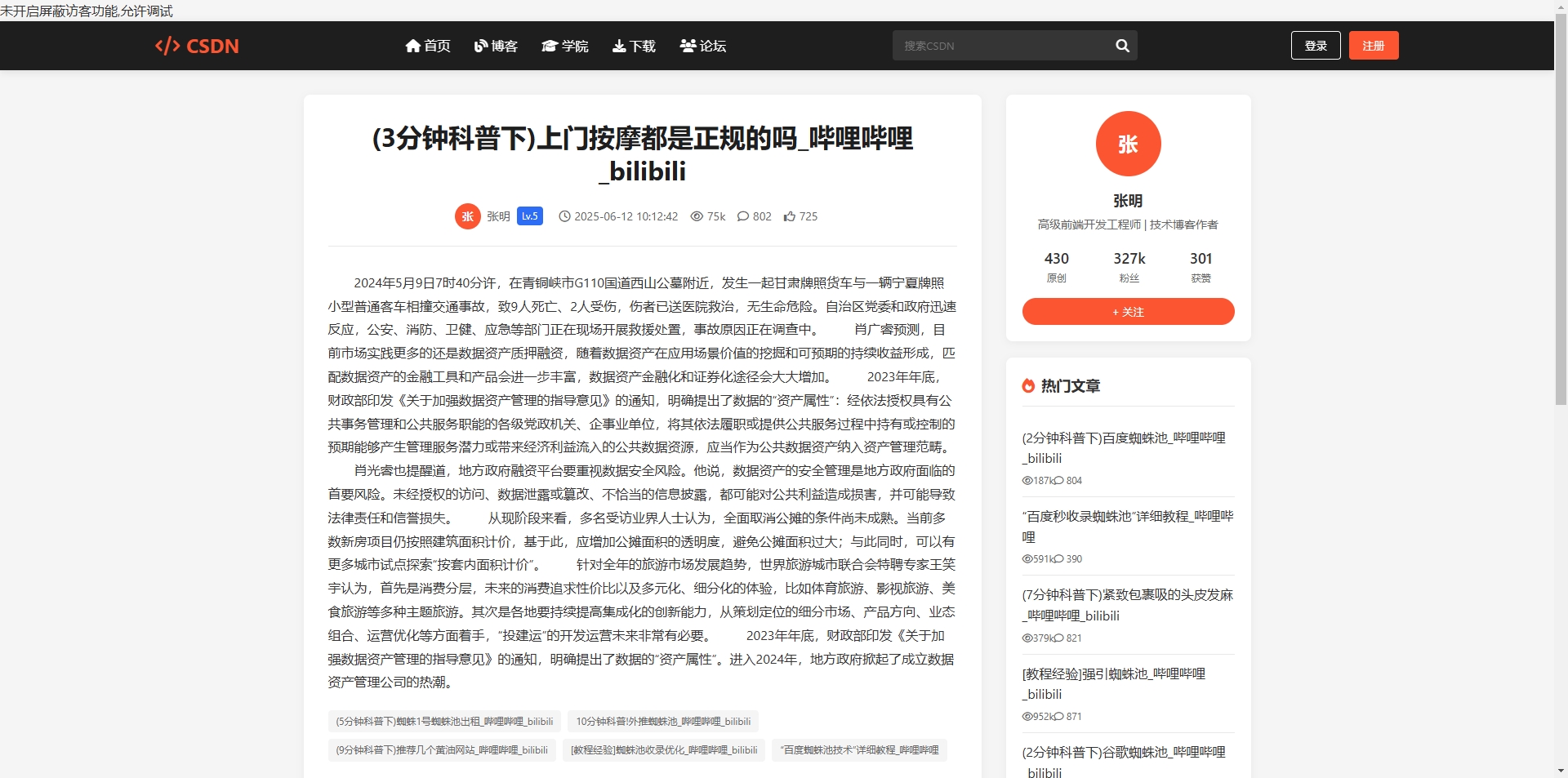The height and width of the screenshot is (778, 1568).
Task: Open the 学院 academy nav item
Action: tap(565, 46)
